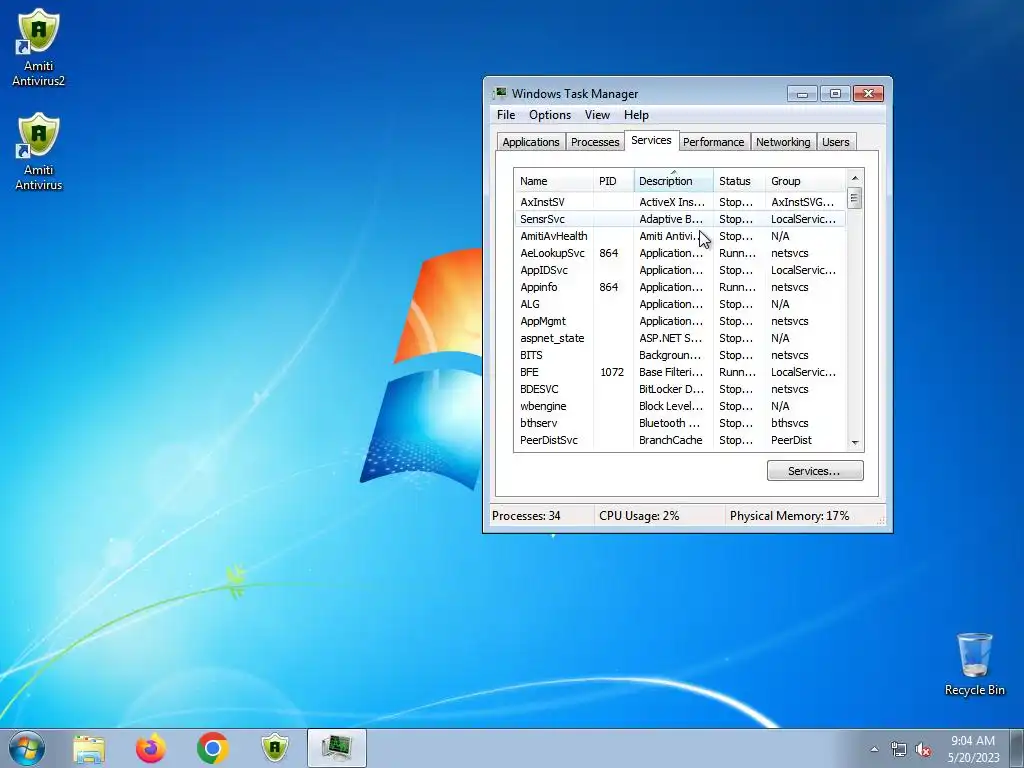Select the Services tab
This screenshot has height=768, width=1024.
tap(651, 140)
